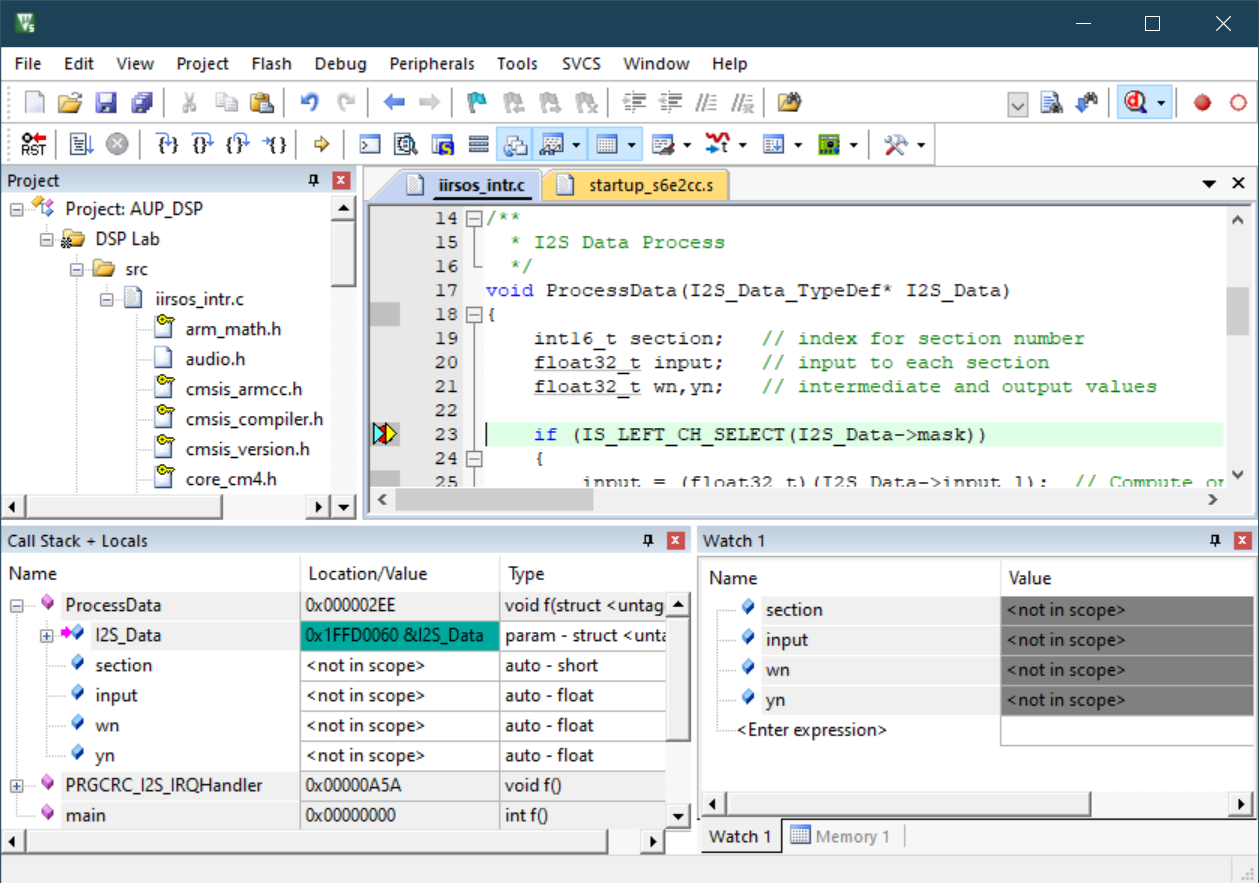Toggle the Watch windows button
The height and width of the screenshot is (883, 1259).
[x=550, y=145]
